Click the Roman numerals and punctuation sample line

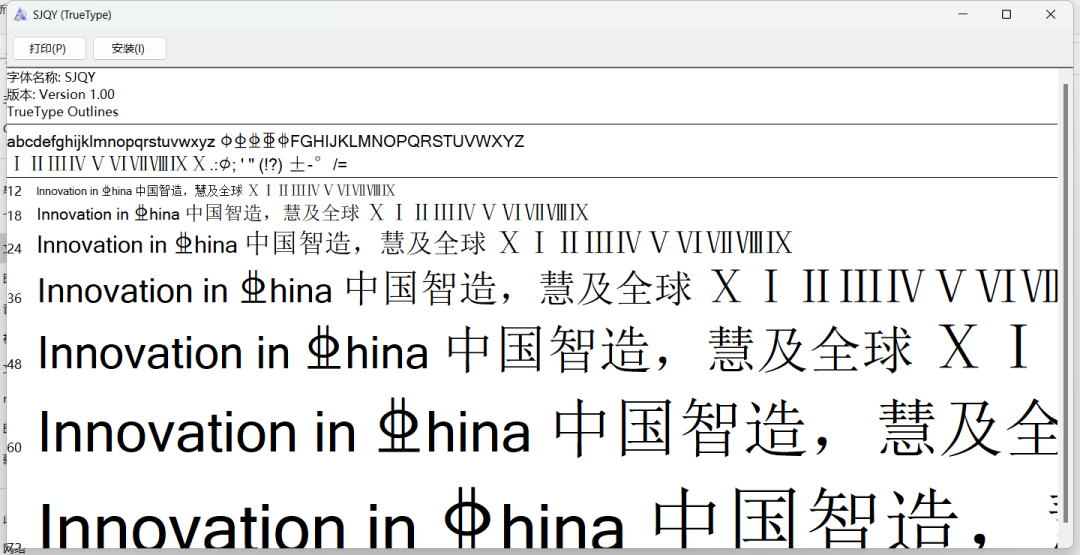click(178, 165)
